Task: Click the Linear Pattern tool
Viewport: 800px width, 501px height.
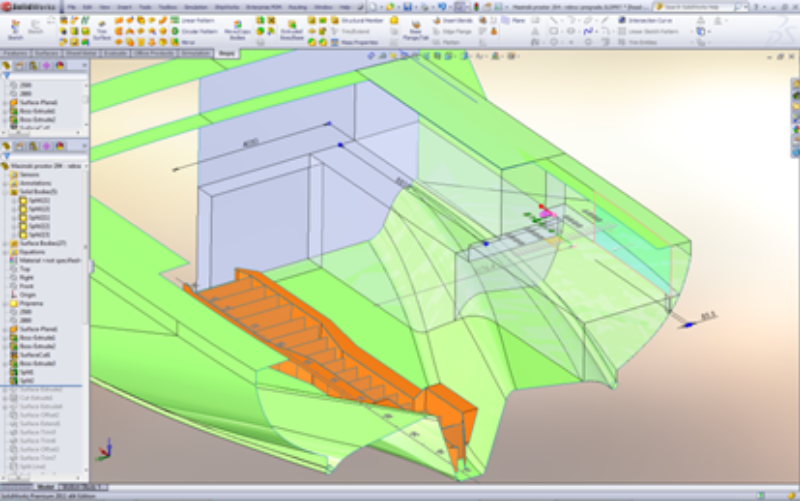Action: [x=193, y=19]
